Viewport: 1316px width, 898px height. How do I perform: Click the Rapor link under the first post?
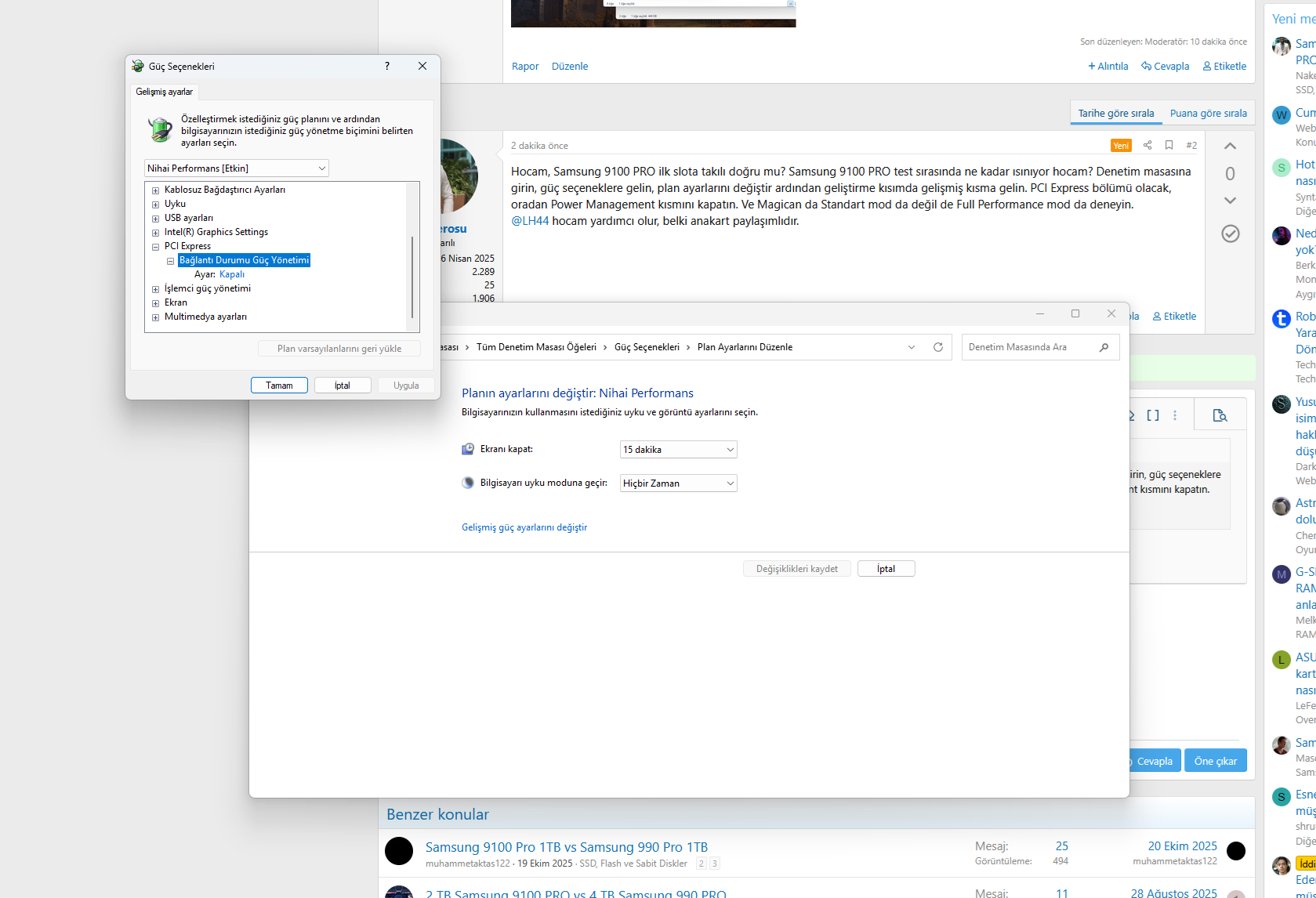pos(525,67)
